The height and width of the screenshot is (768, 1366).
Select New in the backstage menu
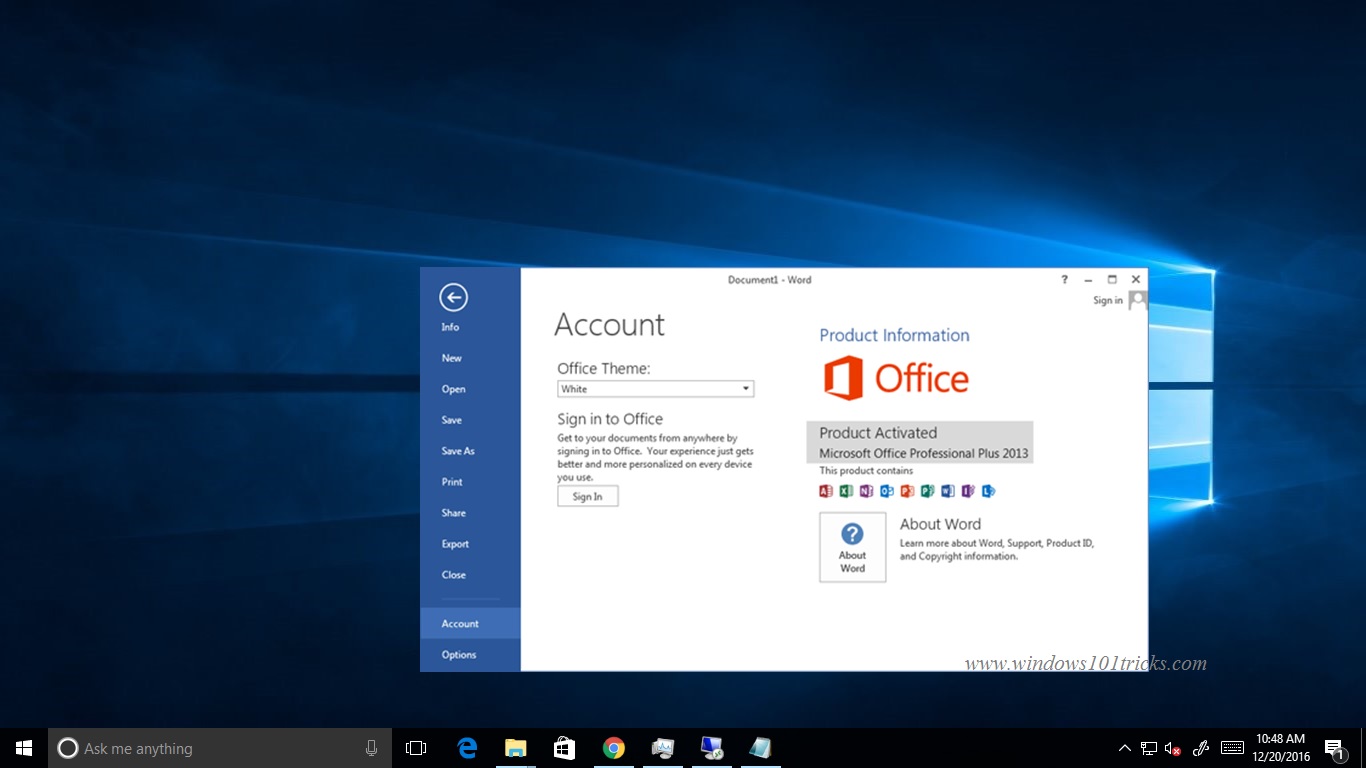tap(452, 358)
